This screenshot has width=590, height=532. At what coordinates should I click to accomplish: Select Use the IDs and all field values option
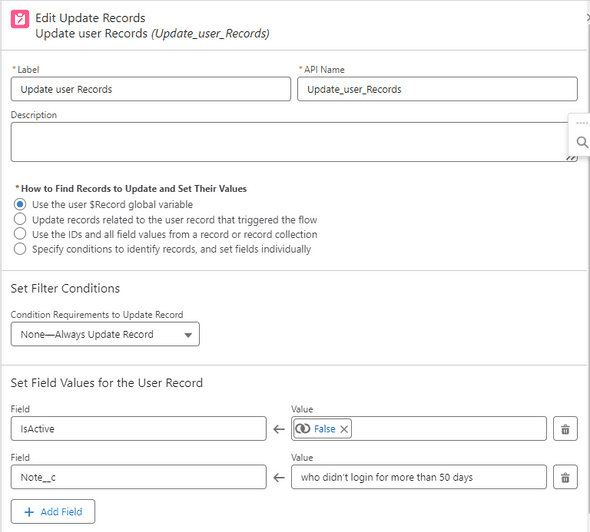[x=20, y=234]
